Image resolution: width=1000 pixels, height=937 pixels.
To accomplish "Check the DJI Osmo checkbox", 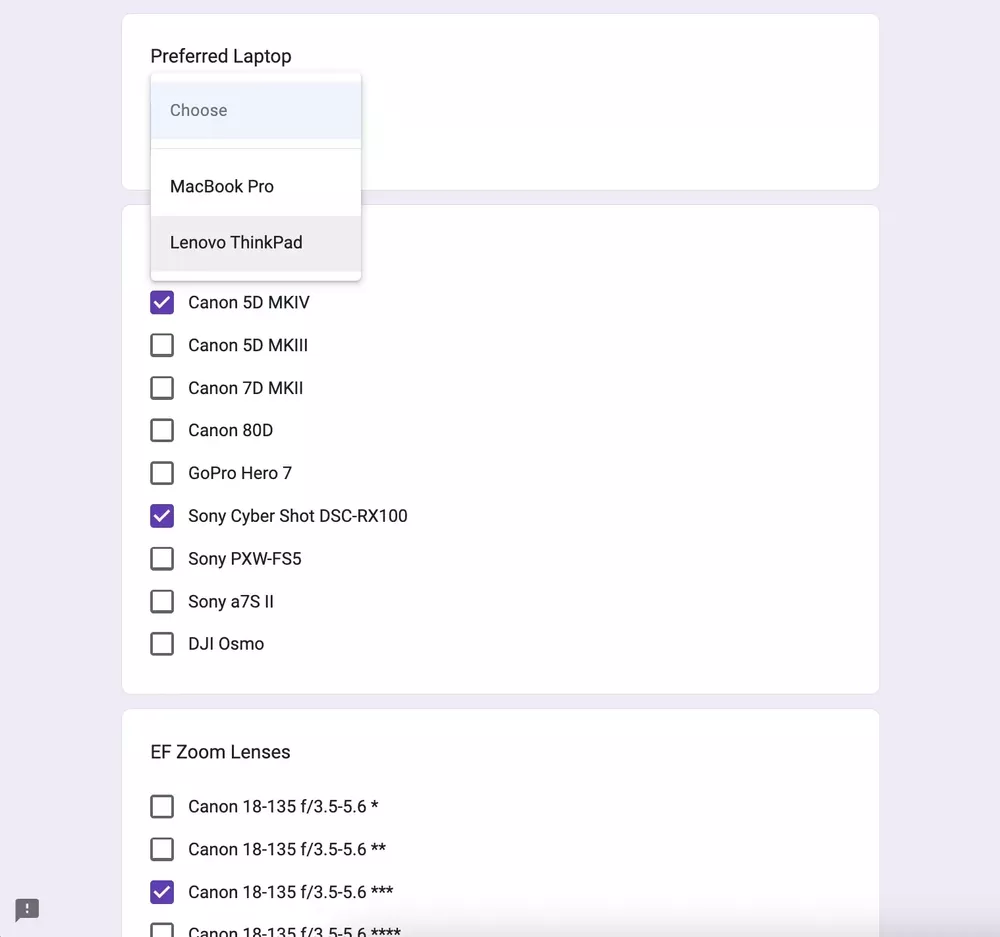I will pyautogui.click(x=162, y=644).
